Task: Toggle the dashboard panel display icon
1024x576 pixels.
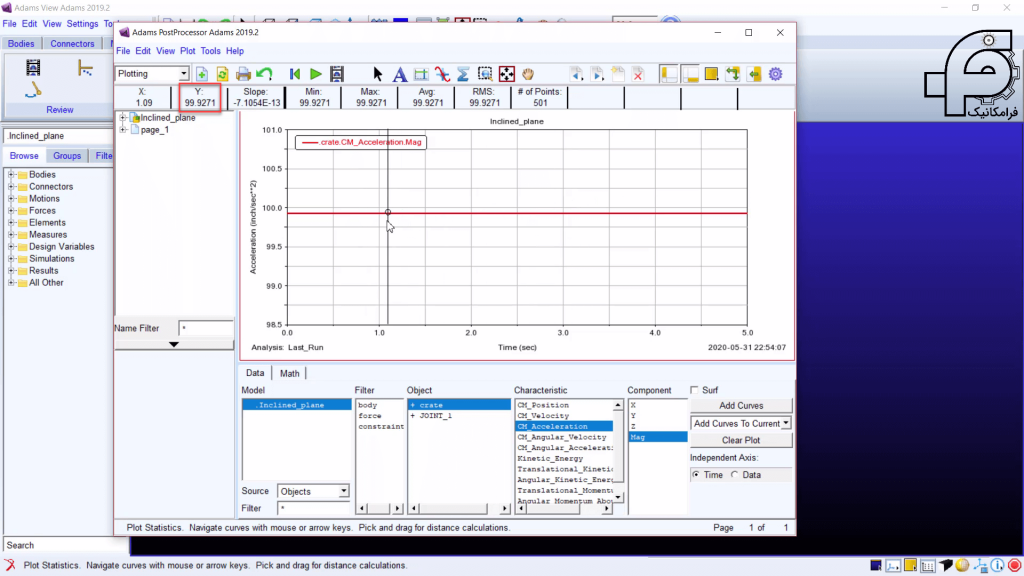Action: point(690,74)
